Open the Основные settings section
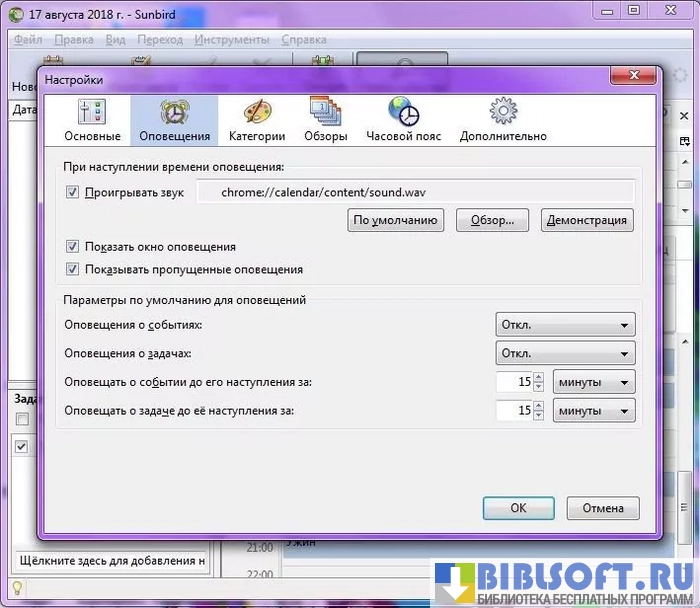 (92, 120)
